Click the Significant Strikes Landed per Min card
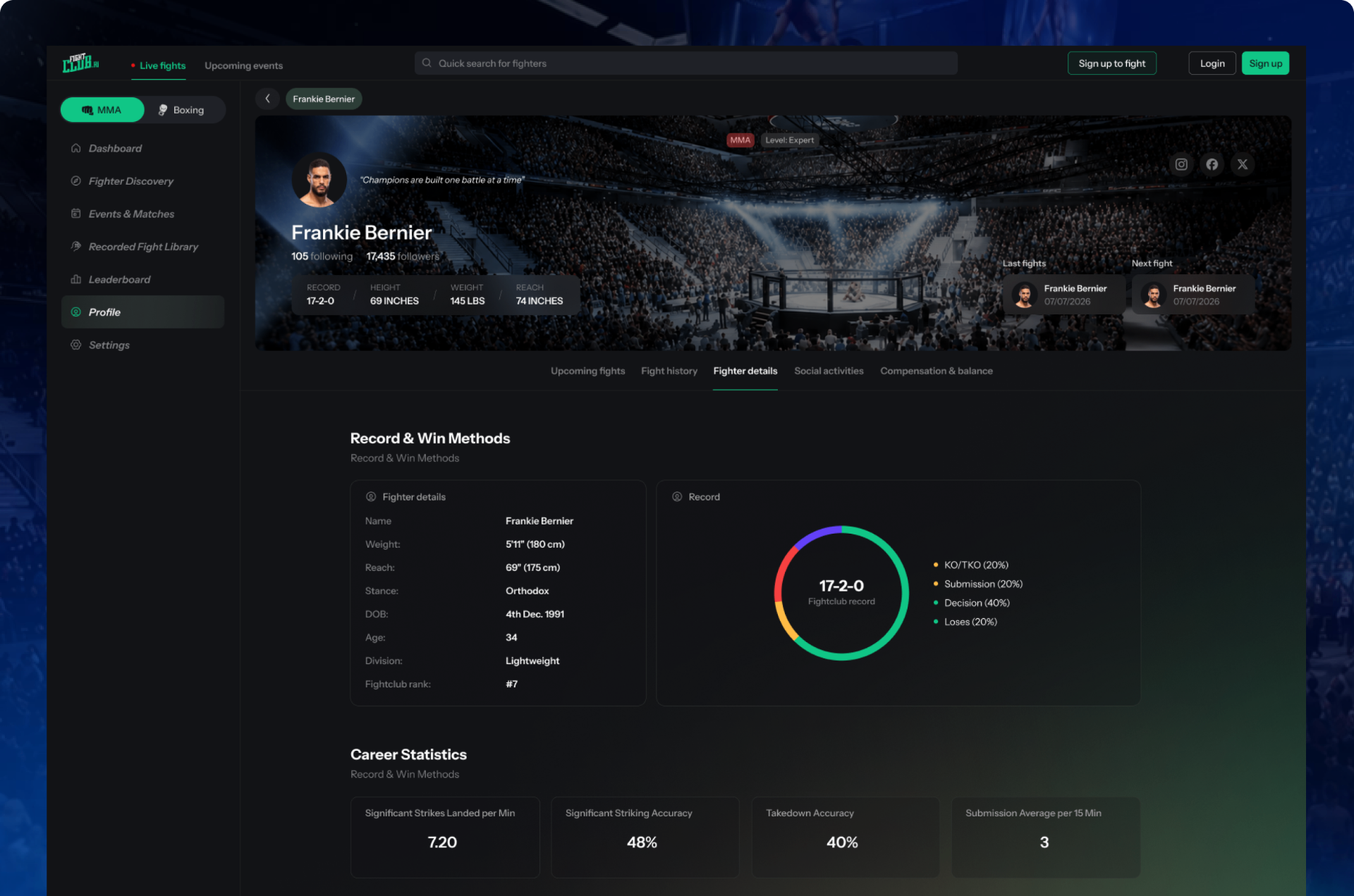The image size is (1354, 896). click(445, 837)
